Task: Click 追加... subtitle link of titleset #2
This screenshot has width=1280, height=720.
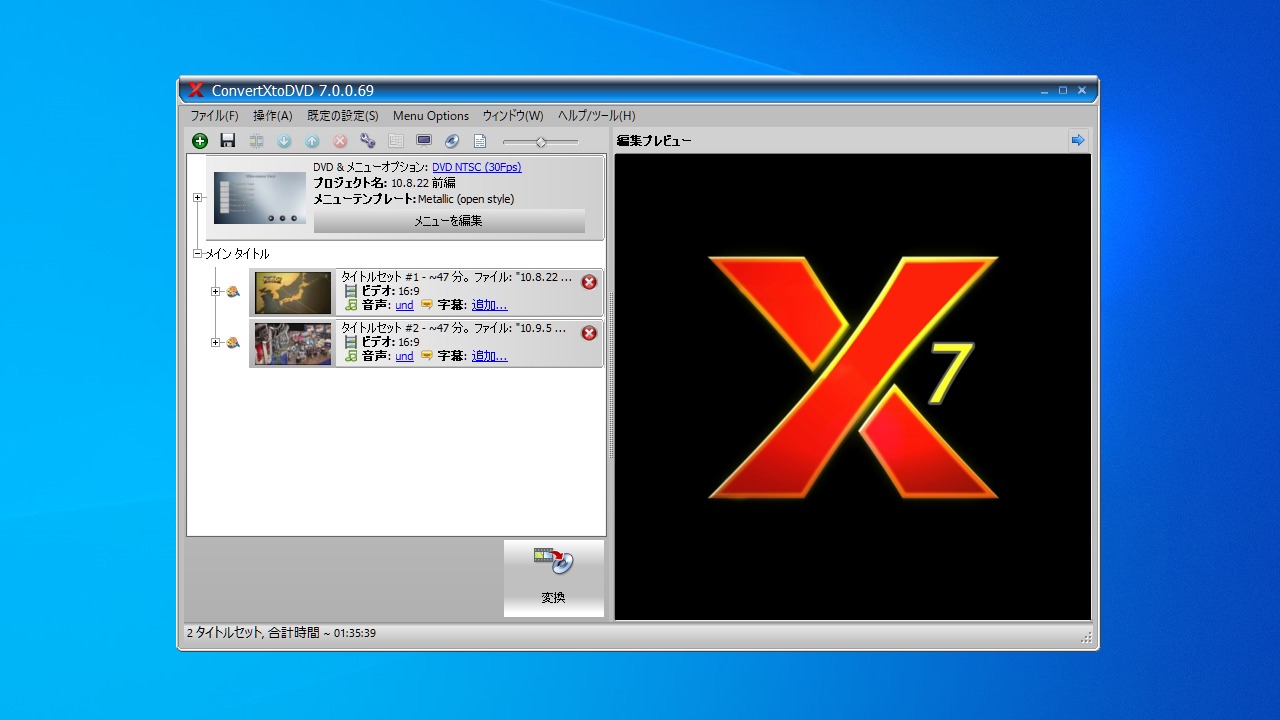Action: pos(490,356)
